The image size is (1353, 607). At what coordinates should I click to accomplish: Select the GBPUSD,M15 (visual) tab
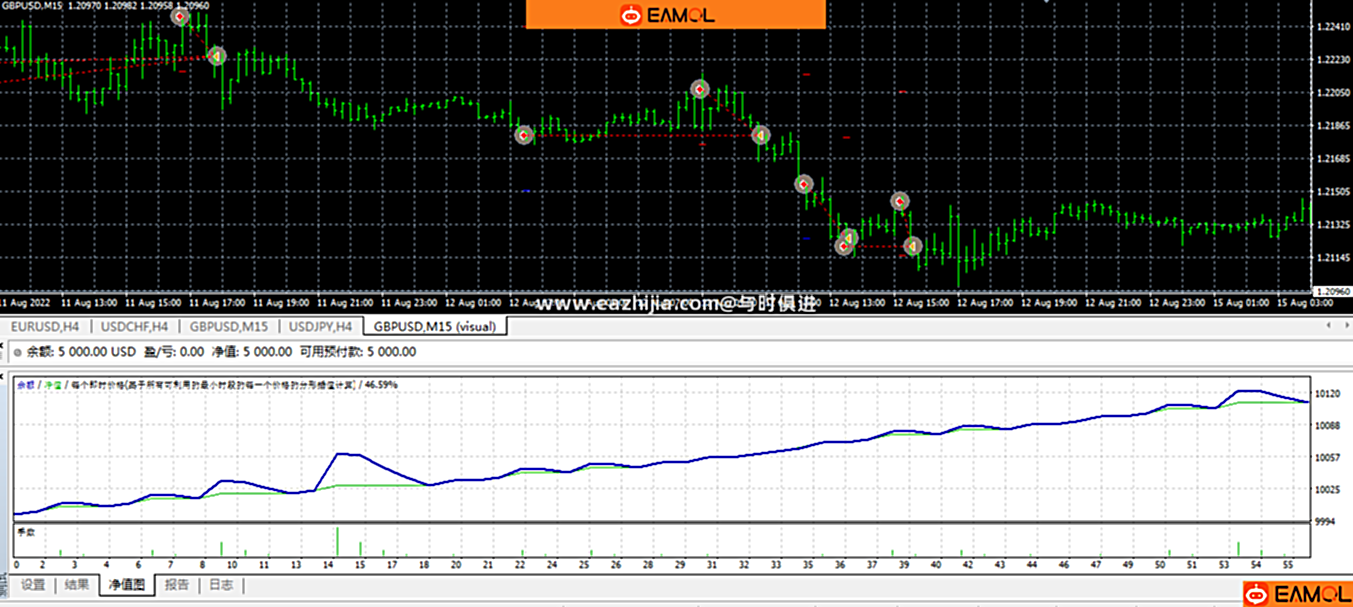pyautogui.click(x=434, y=326)
